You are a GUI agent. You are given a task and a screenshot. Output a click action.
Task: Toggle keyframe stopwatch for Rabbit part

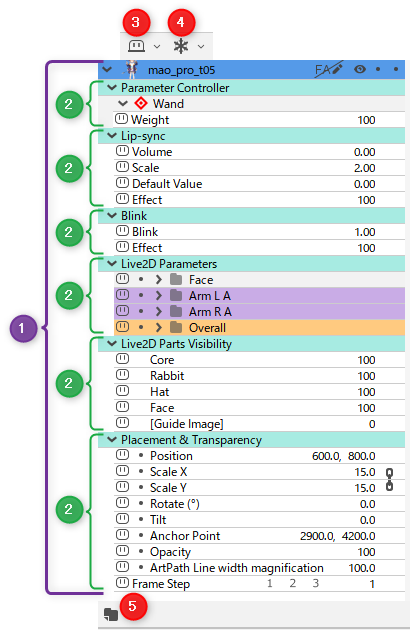(x=122, y=375)
